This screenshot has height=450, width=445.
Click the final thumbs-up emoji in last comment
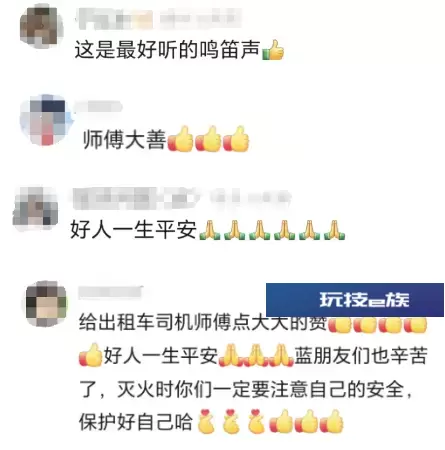tap(332, 421)
